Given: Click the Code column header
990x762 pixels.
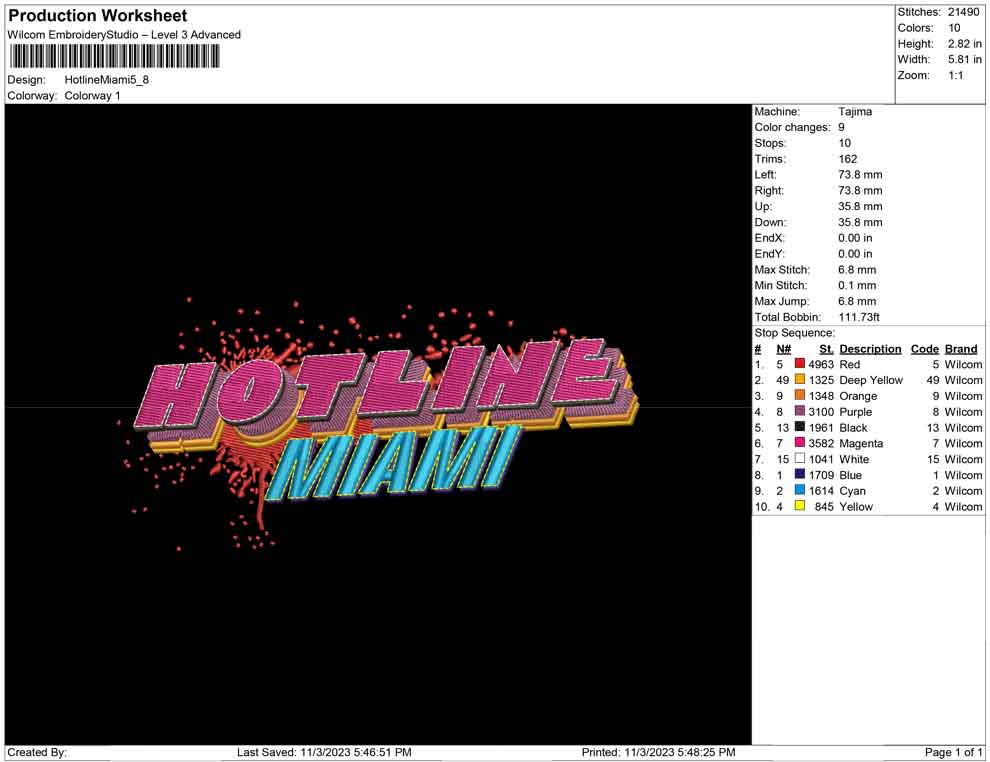Looking at the screenshot, I should (924, 349).
